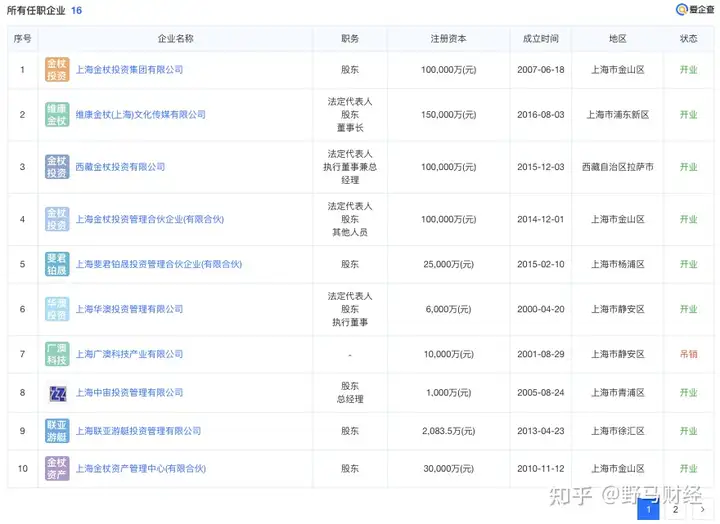Click the 爱企查 logo at top right

(695, 10)
